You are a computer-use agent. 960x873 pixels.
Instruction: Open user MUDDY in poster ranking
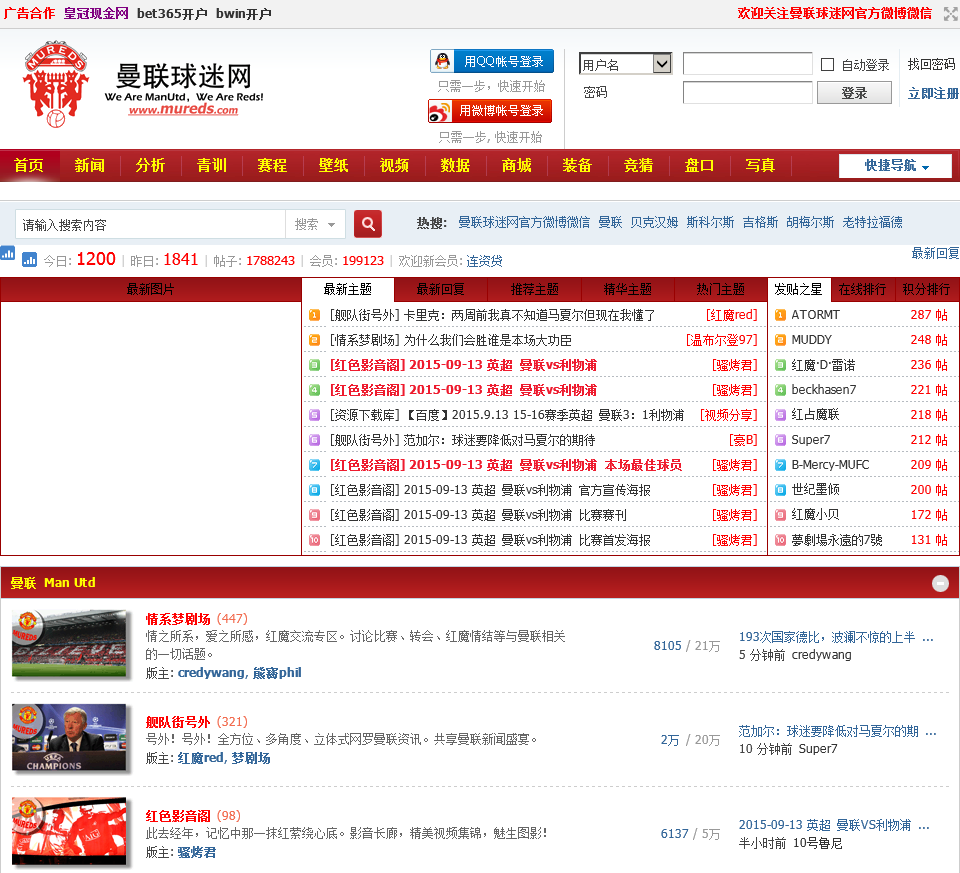tap(811, 340)
